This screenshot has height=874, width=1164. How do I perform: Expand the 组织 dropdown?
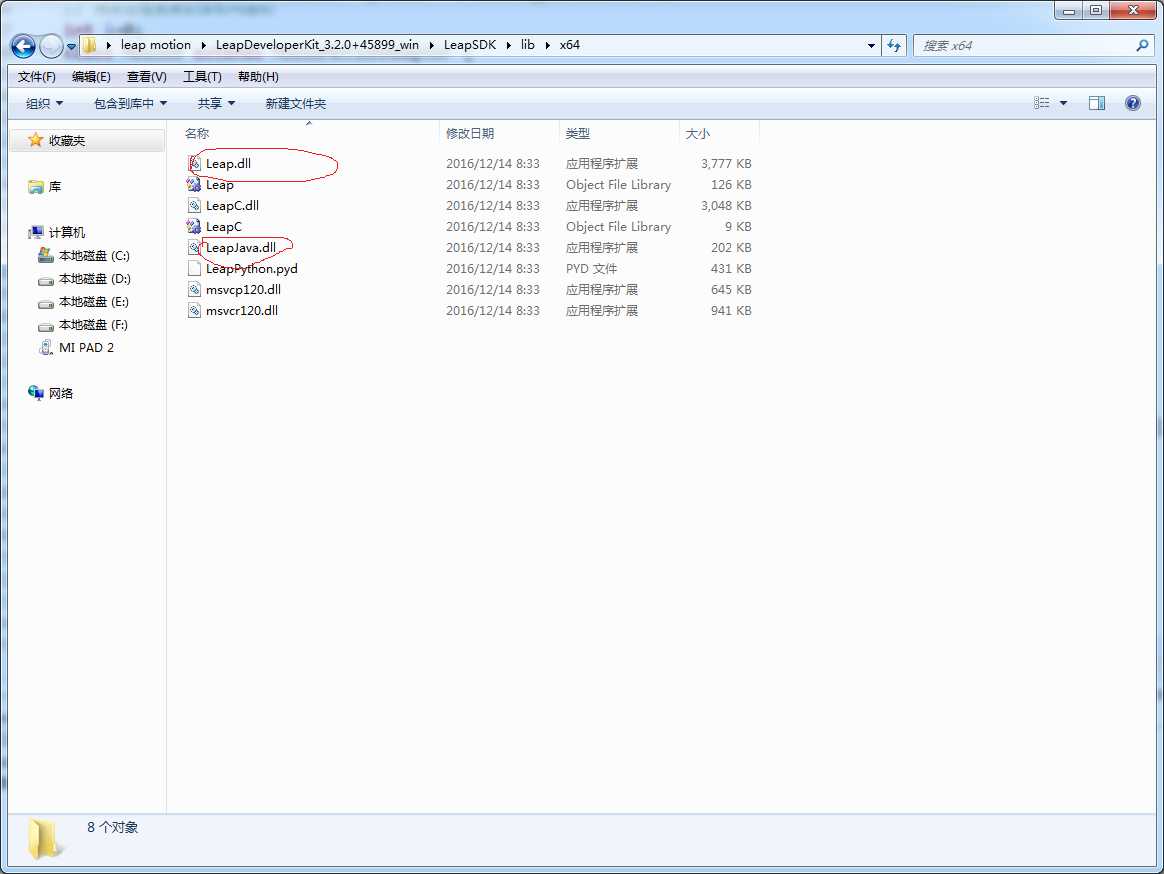tap(45, 103)
